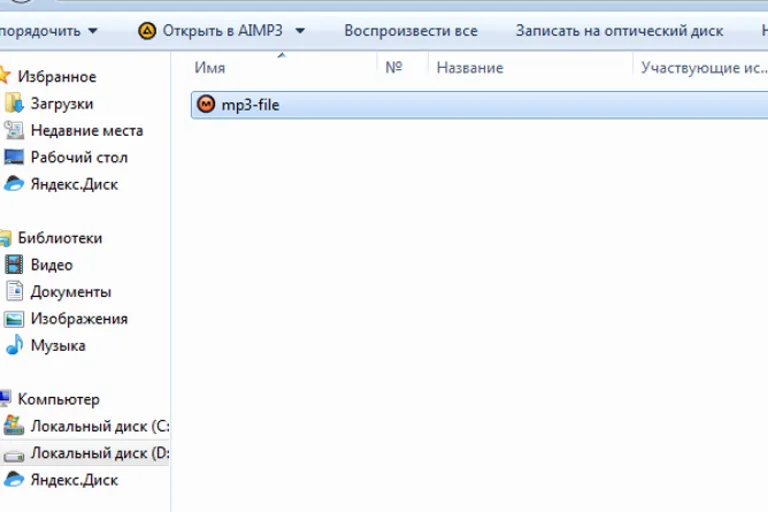Open Локальный диск (C:)
The width and height of the screenshot is (768, 512).
100,426
